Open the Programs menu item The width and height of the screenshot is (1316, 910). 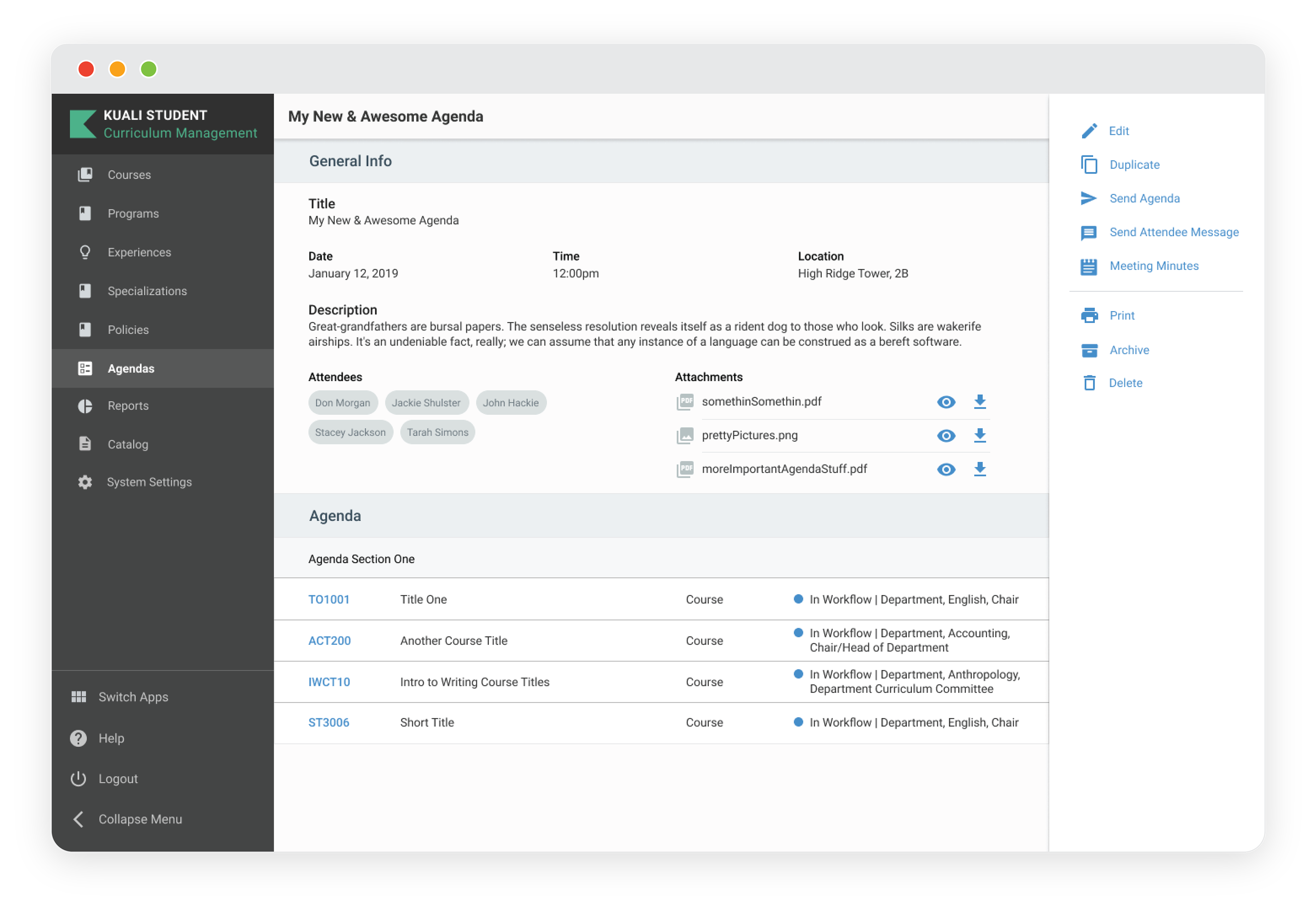[x=162, y=213]
